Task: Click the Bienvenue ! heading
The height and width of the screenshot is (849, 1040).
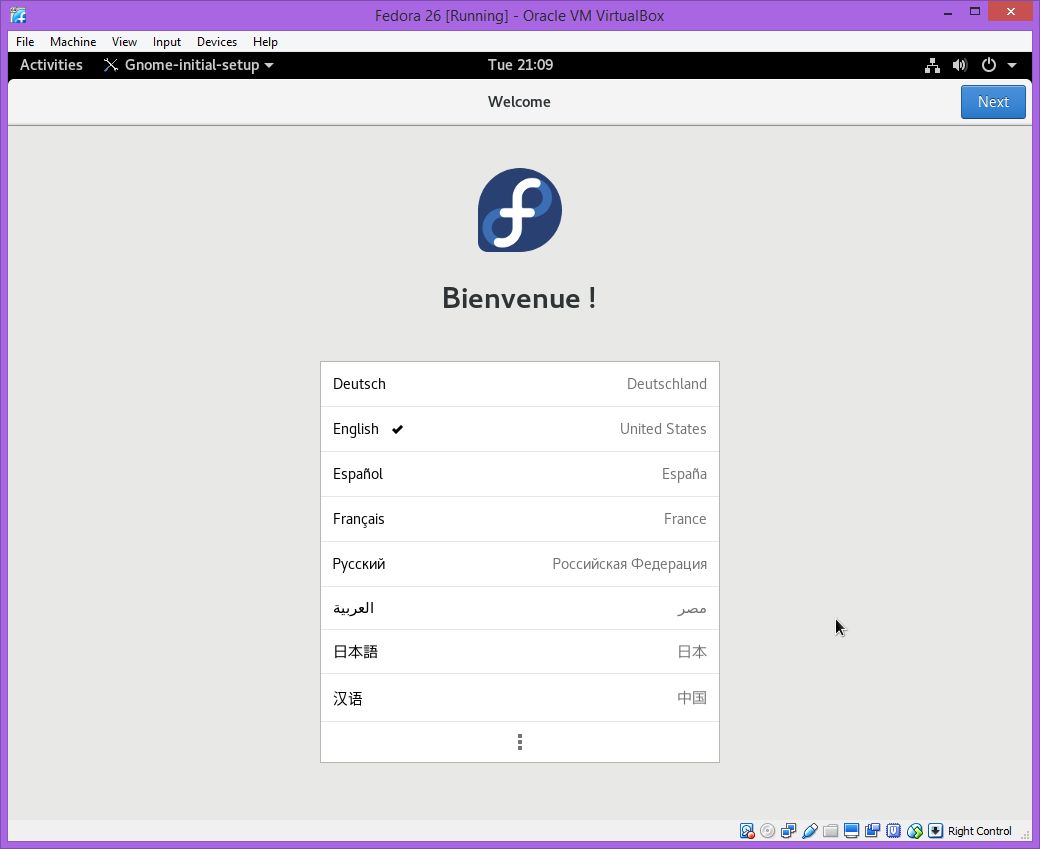Action: [519, 298]
